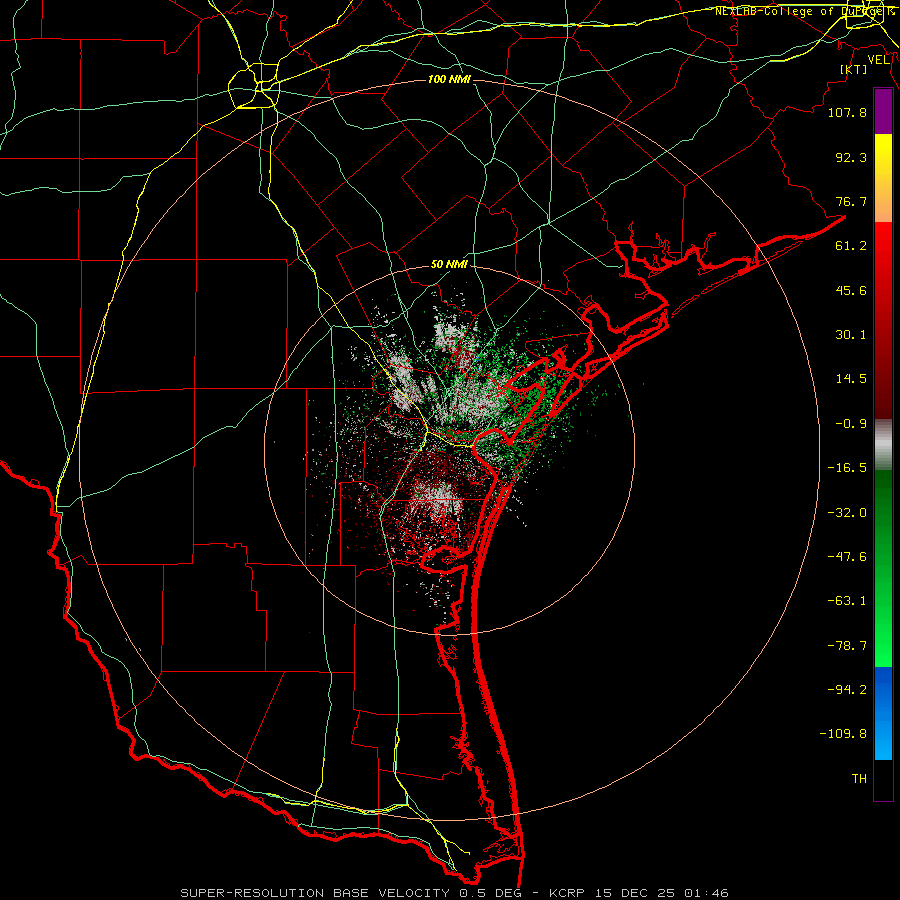Viewport: 900px width, 900px height.
Task: Click the 50 NMI range ring label
Action: click(449, 264)
